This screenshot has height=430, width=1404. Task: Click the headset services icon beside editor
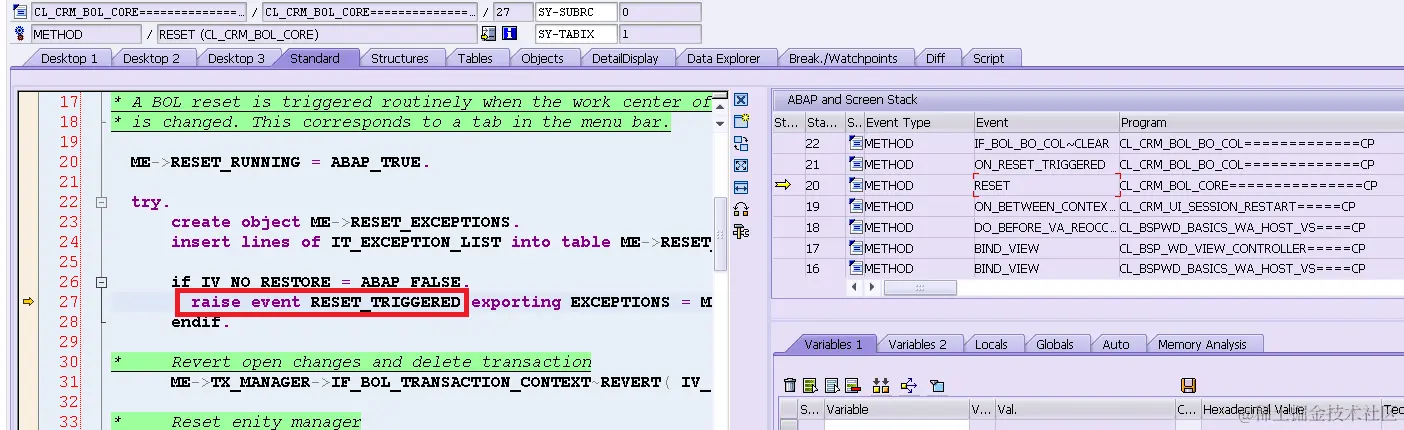[x=741, y=209]
